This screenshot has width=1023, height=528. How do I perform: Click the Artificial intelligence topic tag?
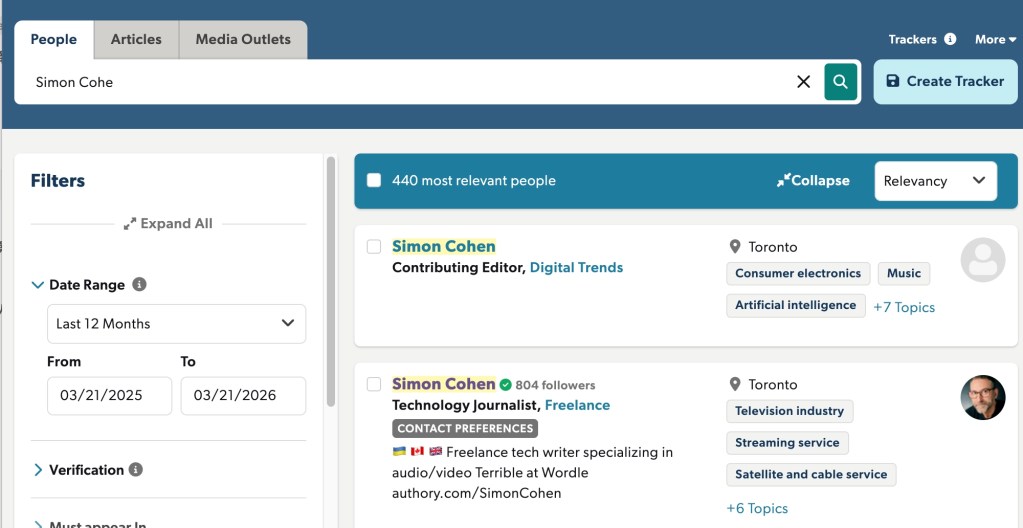(x=795, y=305)
